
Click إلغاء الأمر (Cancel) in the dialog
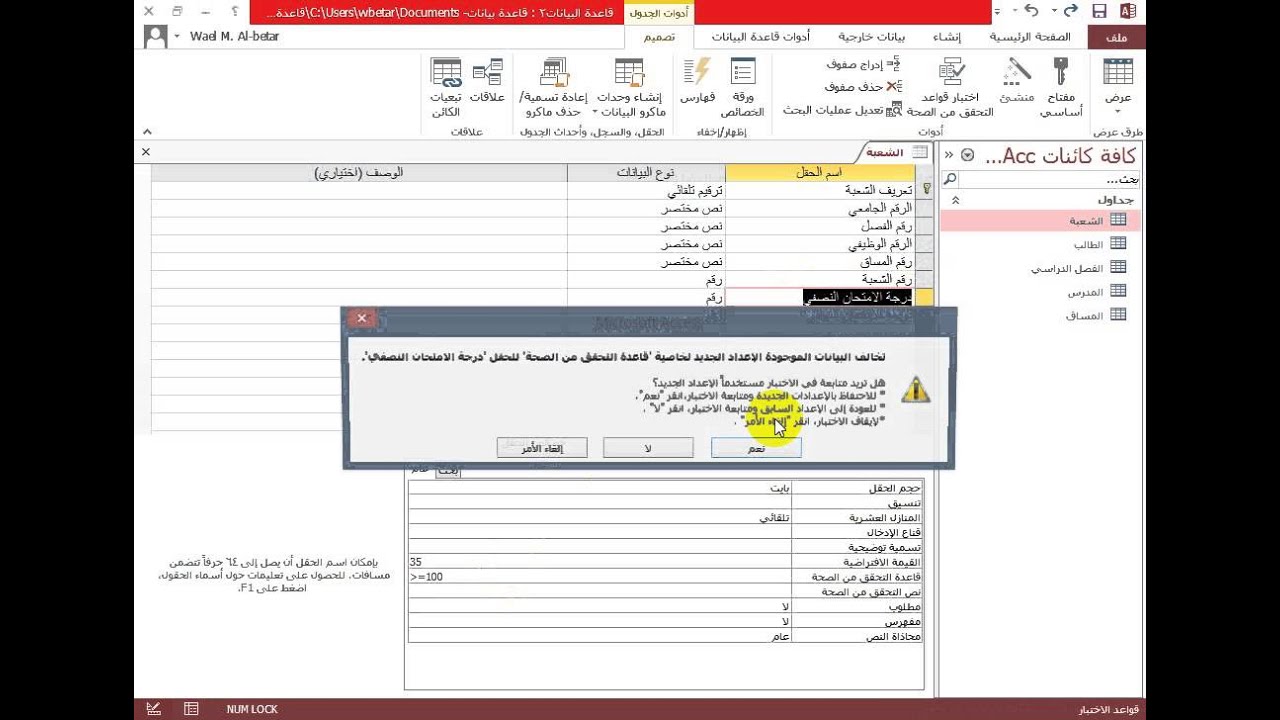(x=541, y=448)
